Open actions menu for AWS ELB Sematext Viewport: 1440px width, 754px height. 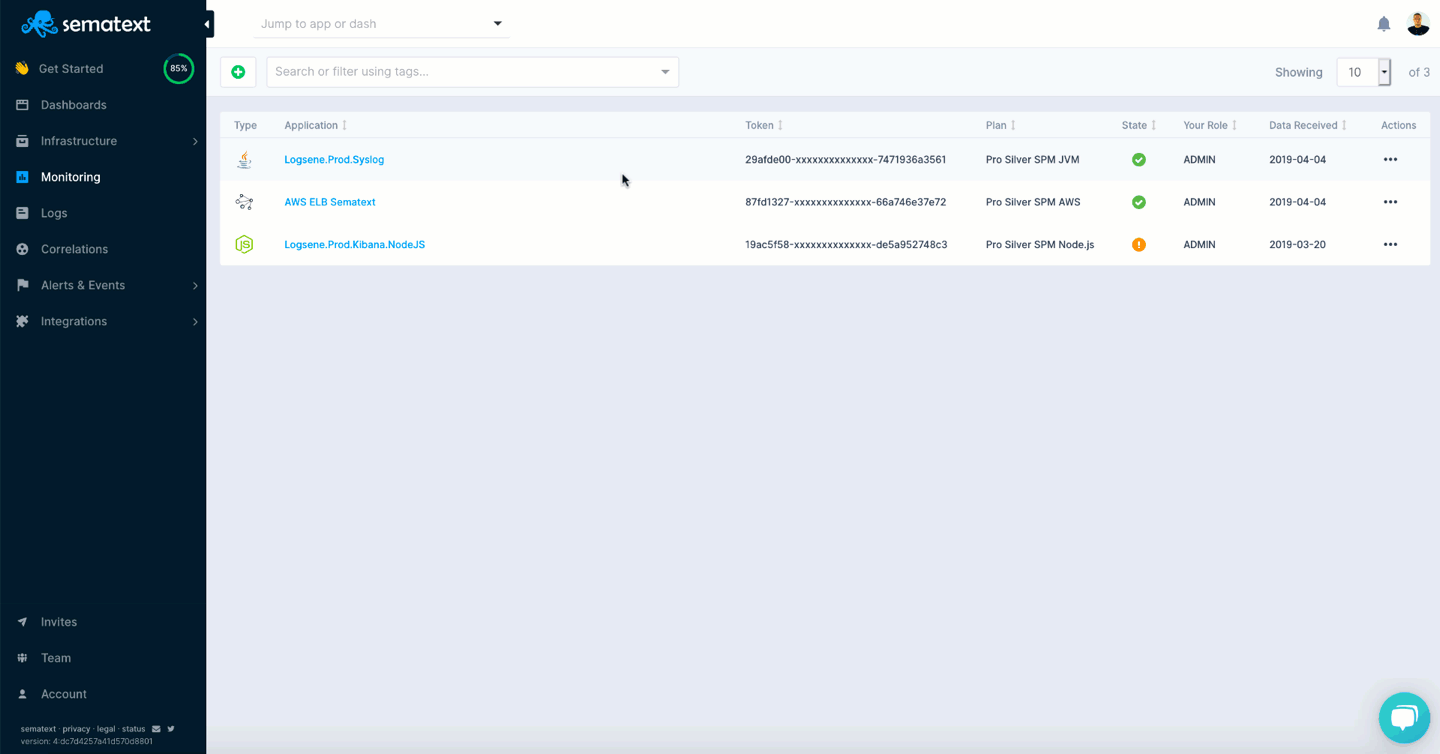pos(1390,202)
